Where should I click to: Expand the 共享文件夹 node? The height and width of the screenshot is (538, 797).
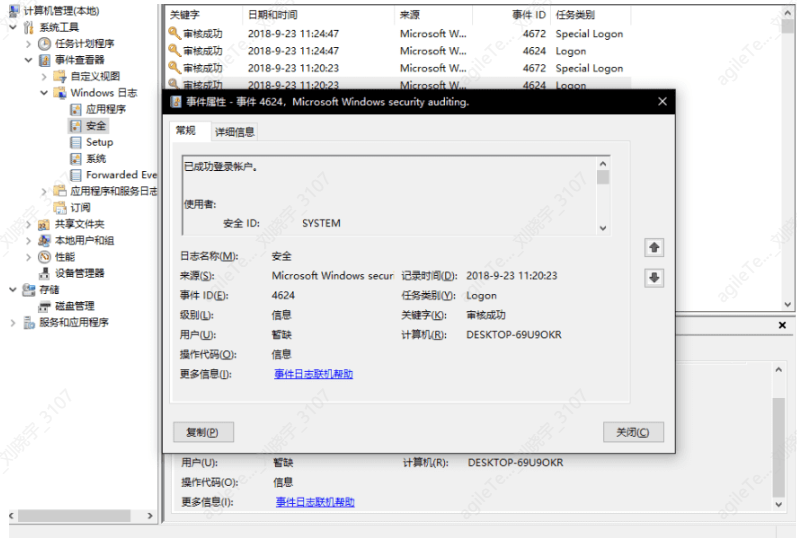[x=28, y=224]
